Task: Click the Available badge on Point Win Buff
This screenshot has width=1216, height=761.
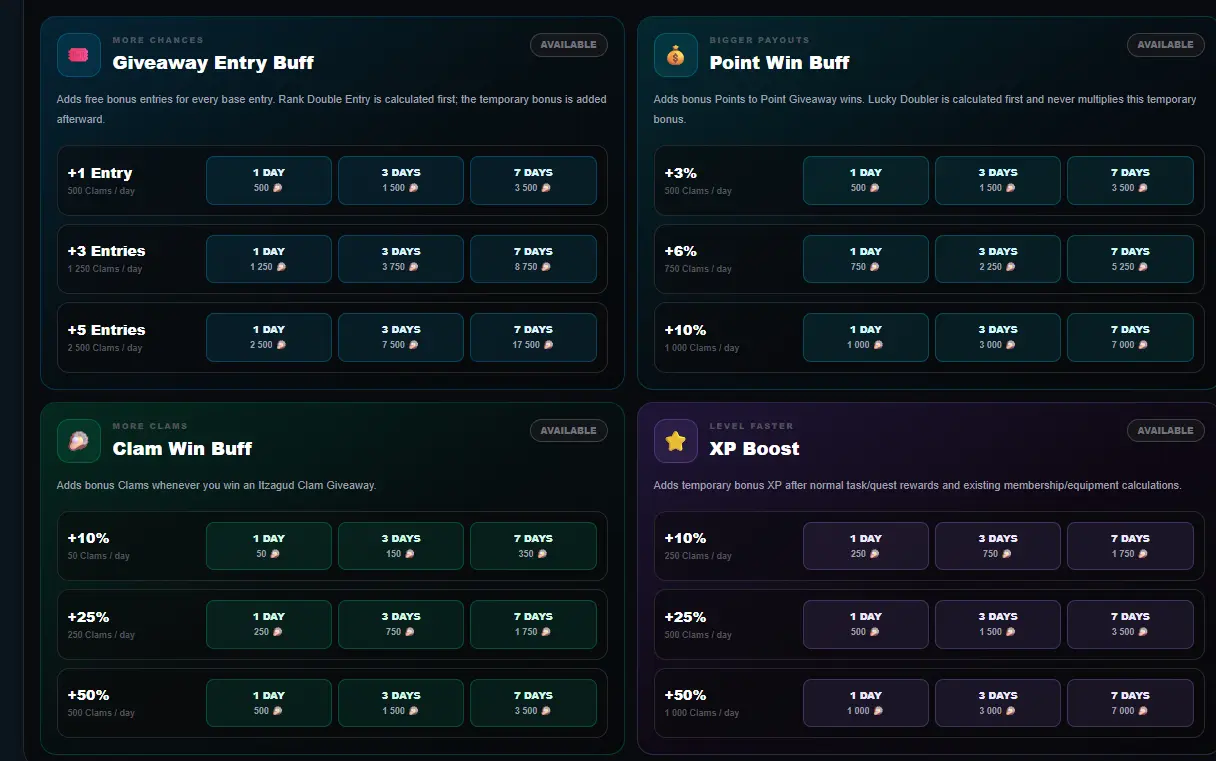Action: [x=1166, y=45]
